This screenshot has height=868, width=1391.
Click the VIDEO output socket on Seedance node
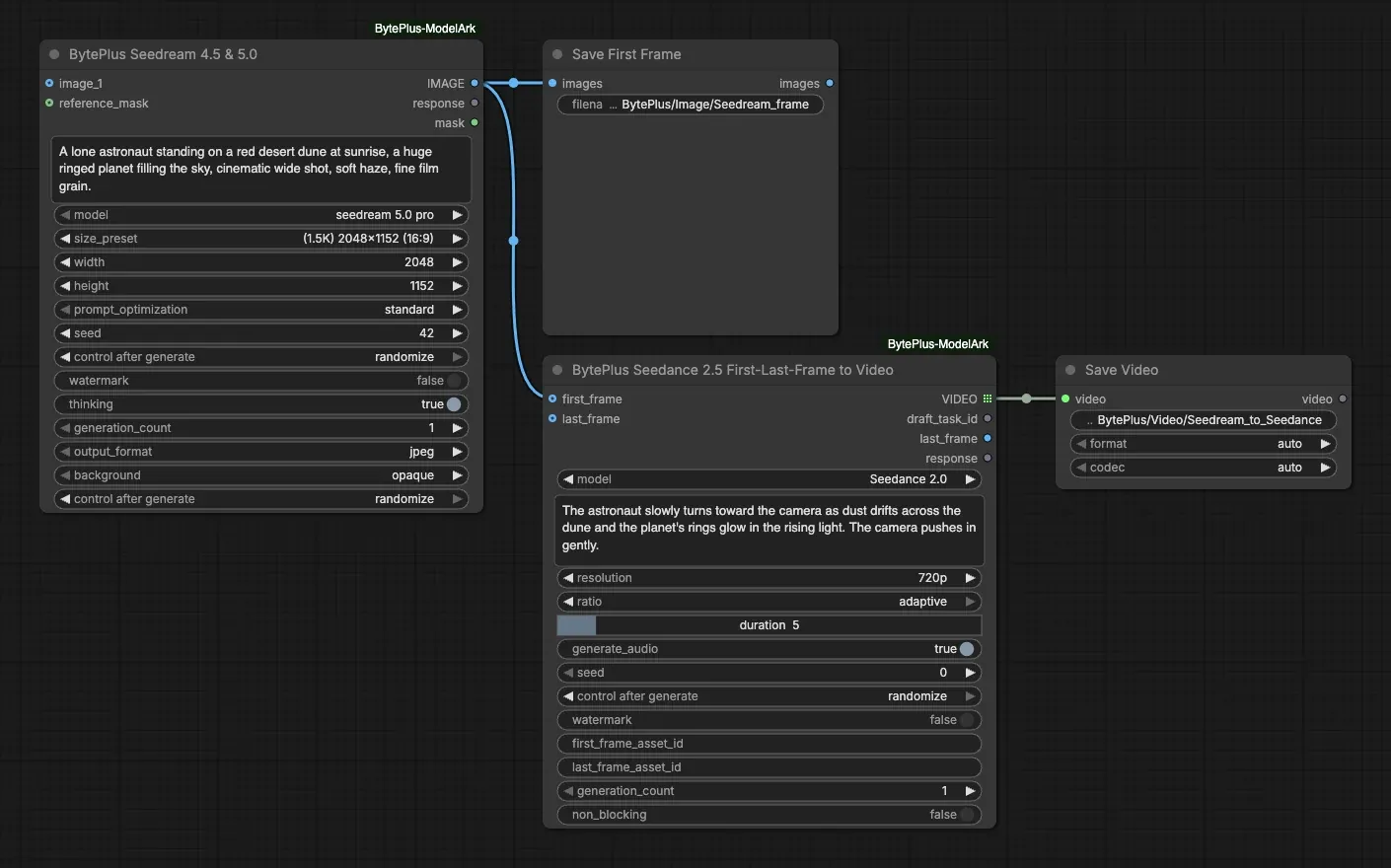pos(988,399)
